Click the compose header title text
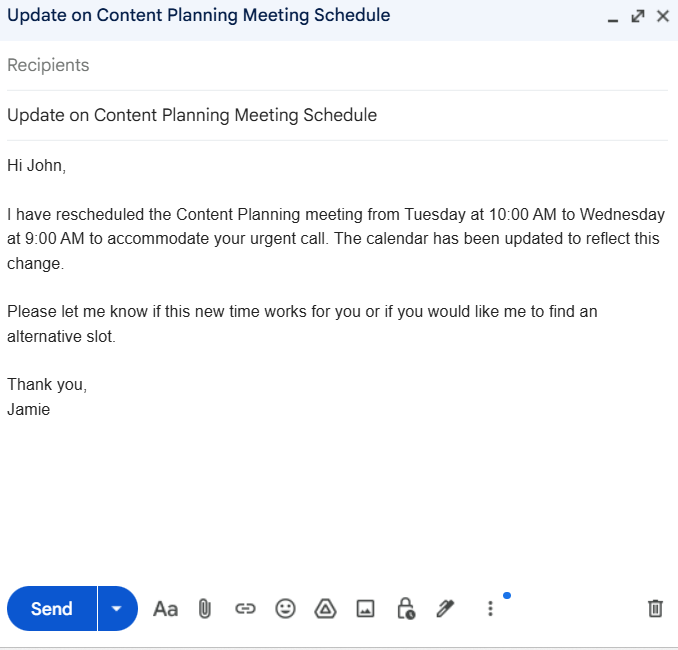This screenshot has height=650, width=678. [x=198, y=16]
